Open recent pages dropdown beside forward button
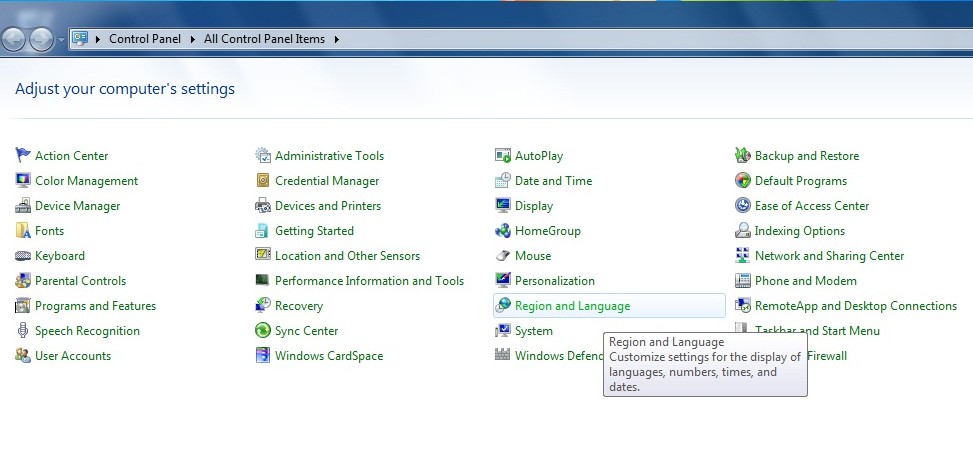Screen dimensions: 973x459 (61, 40)
